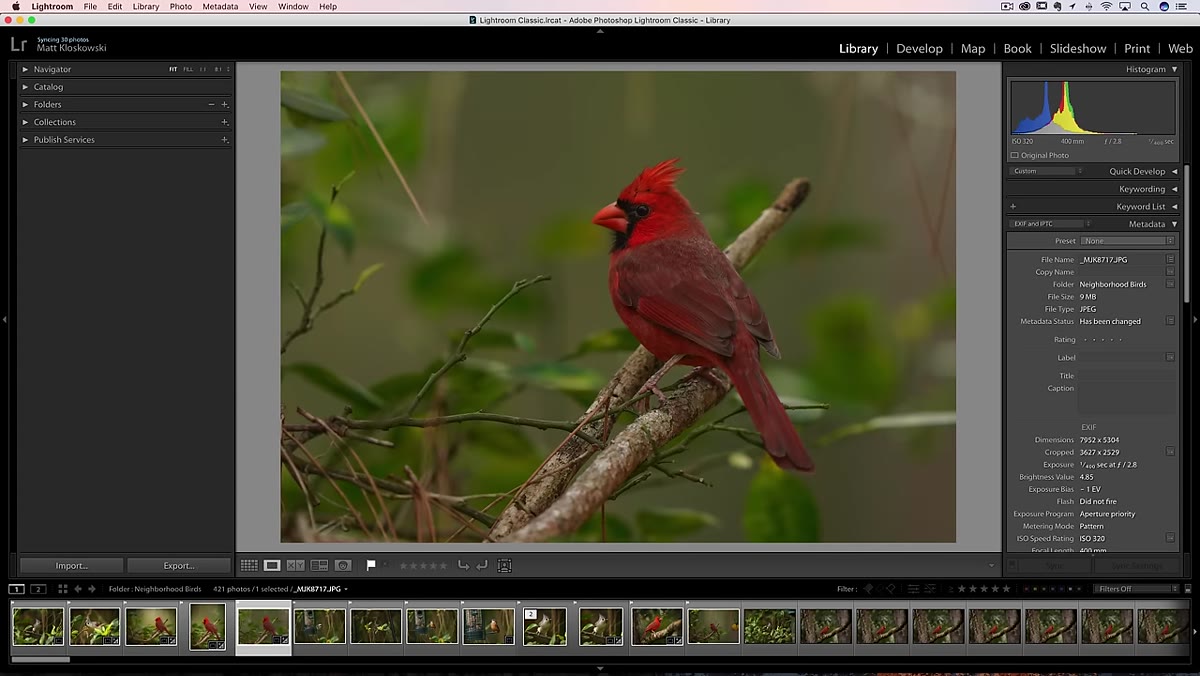Switch to the Develop module
The height and width of the screenshot is (676, 1200).
point(919,48)
